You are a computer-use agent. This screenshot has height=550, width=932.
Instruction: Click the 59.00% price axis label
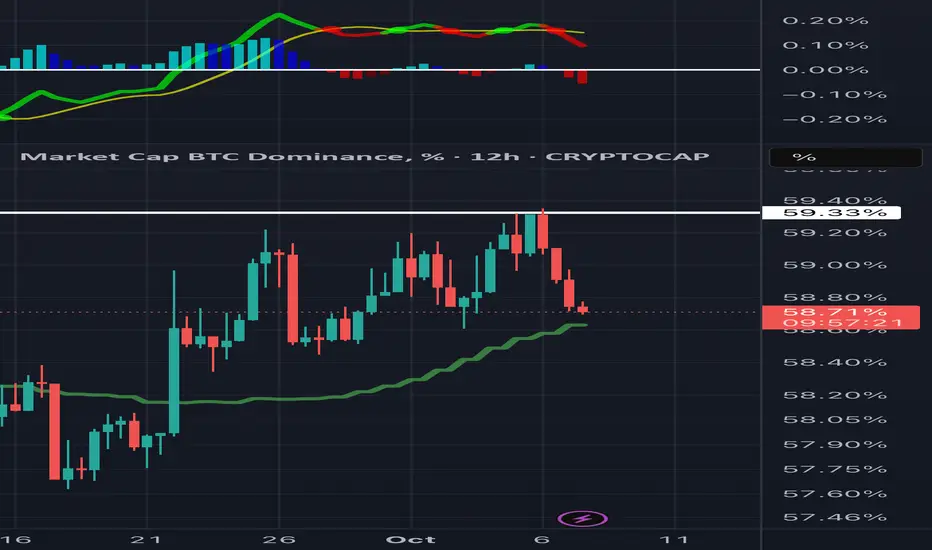[835, 265]
